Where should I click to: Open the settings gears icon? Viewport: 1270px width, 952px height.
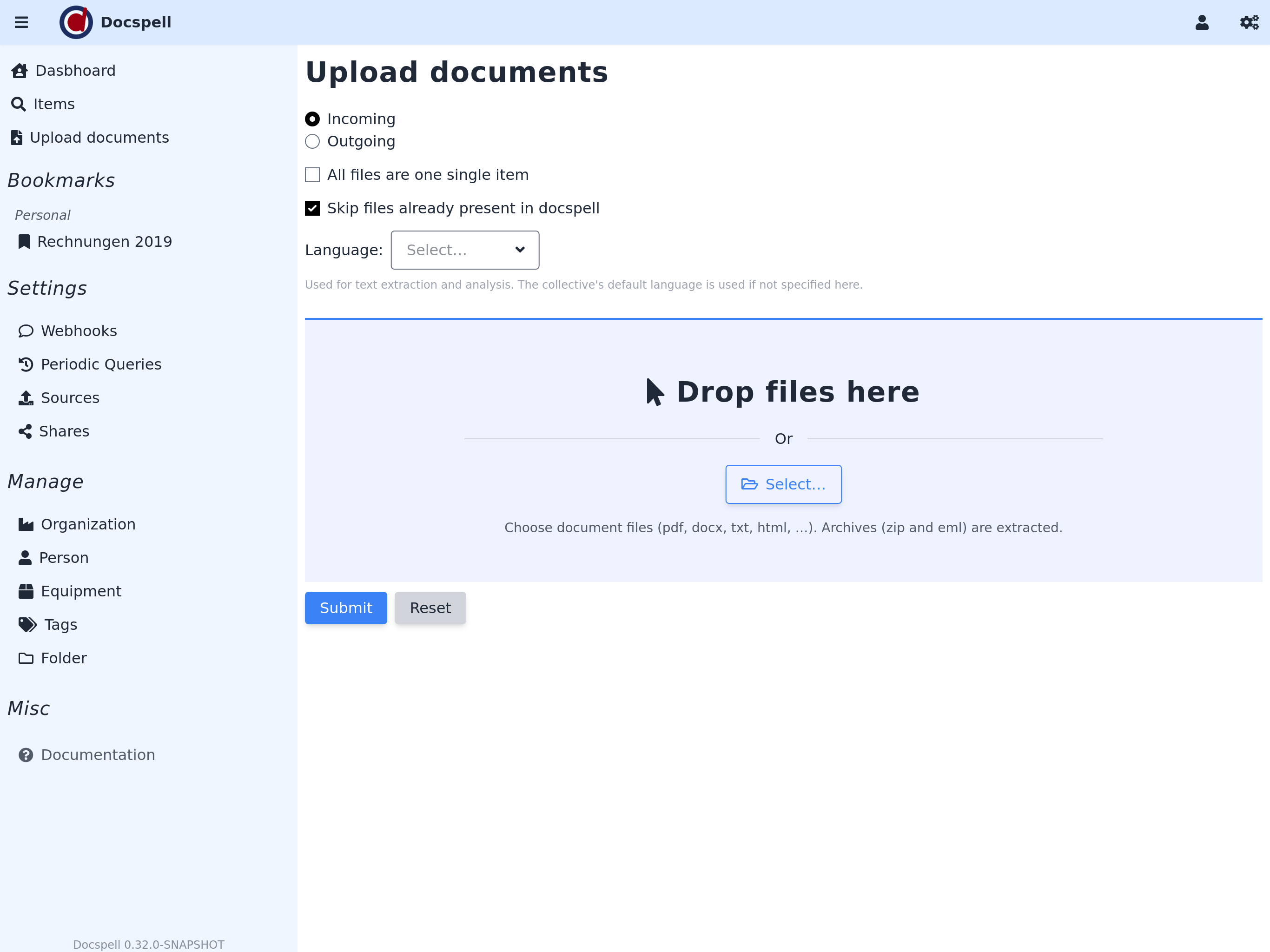point(1249,22)
